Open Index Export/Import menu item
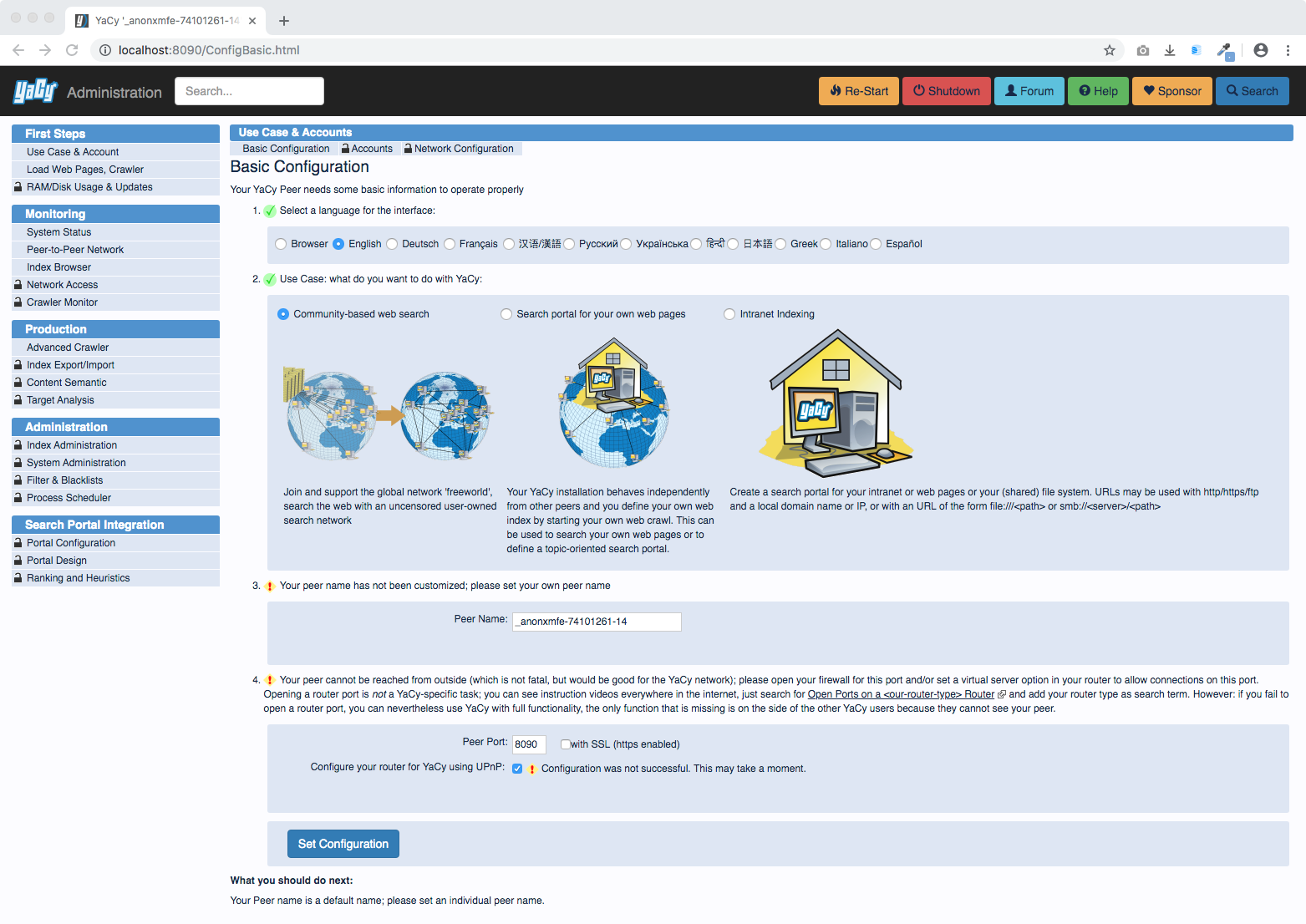This screenshot has height=924, width=1306. pos(115,365)
